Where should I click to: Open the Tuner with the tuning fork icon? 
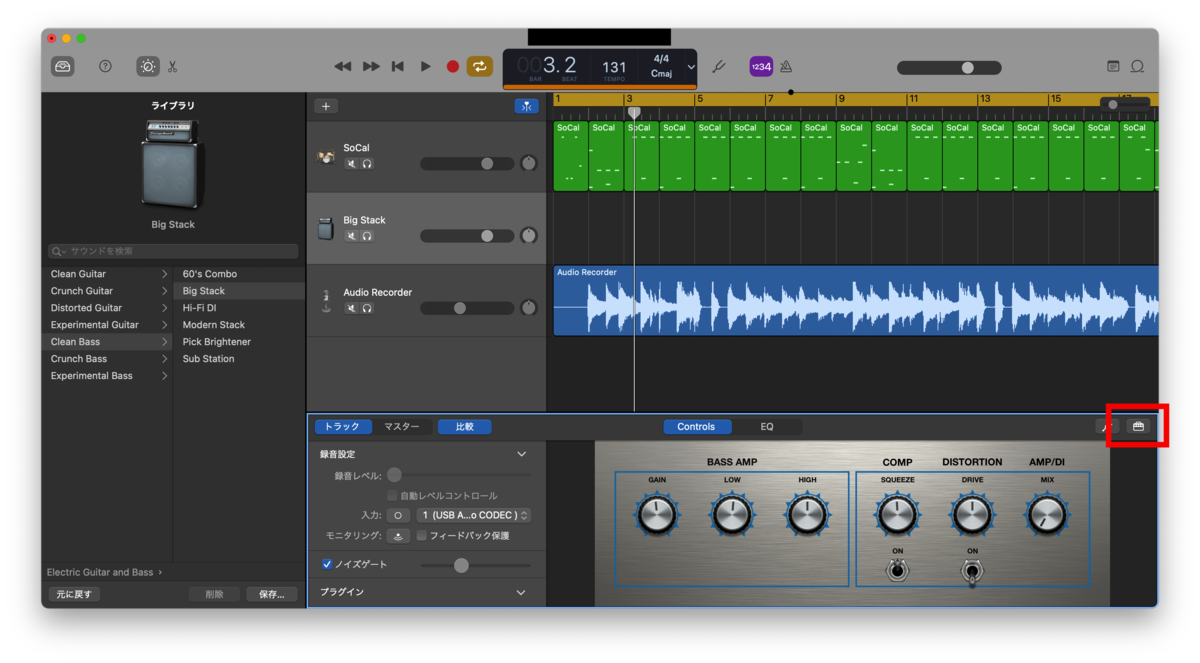click(718, 67)
